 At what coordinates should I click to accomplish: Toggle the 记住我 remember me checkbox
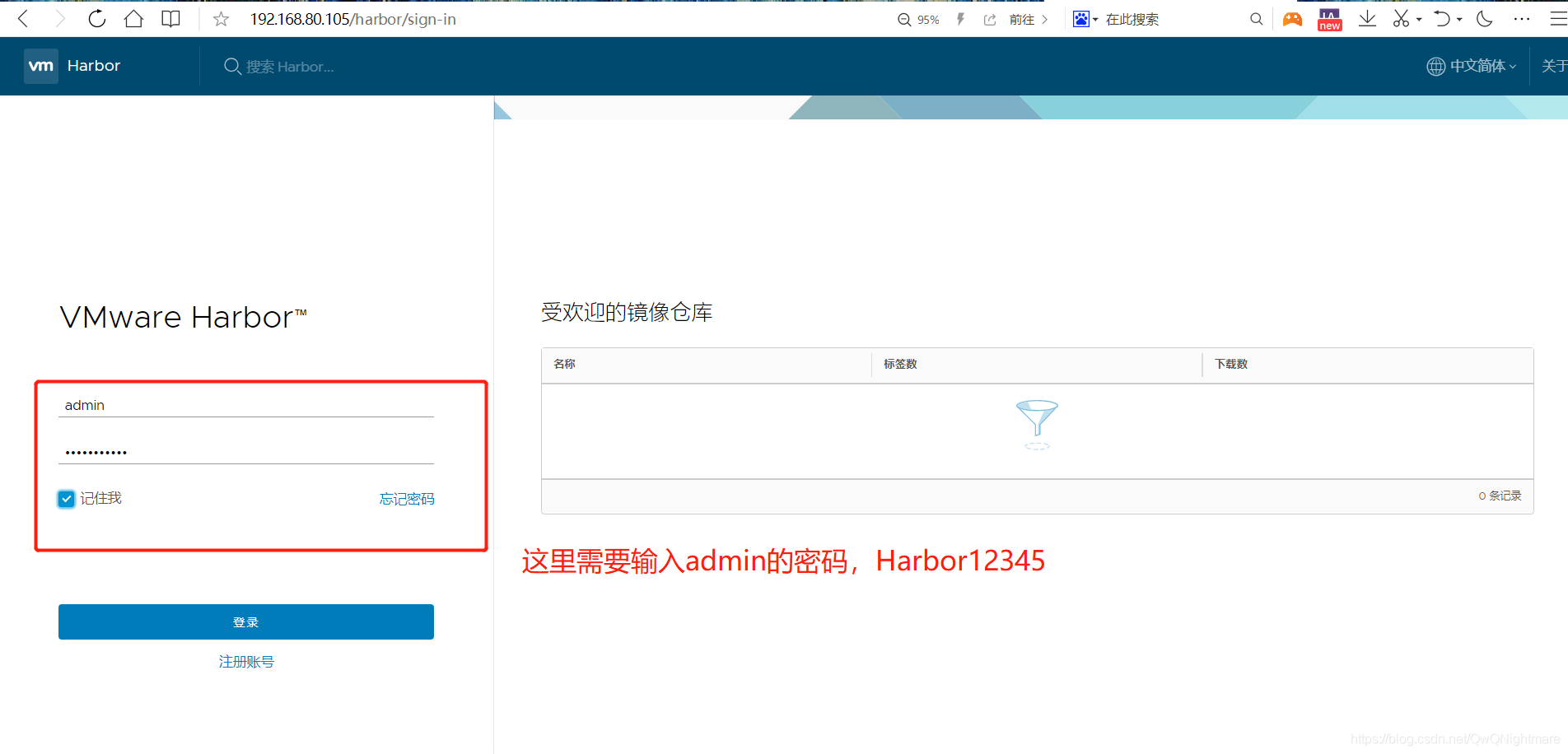tap(67, 499)
